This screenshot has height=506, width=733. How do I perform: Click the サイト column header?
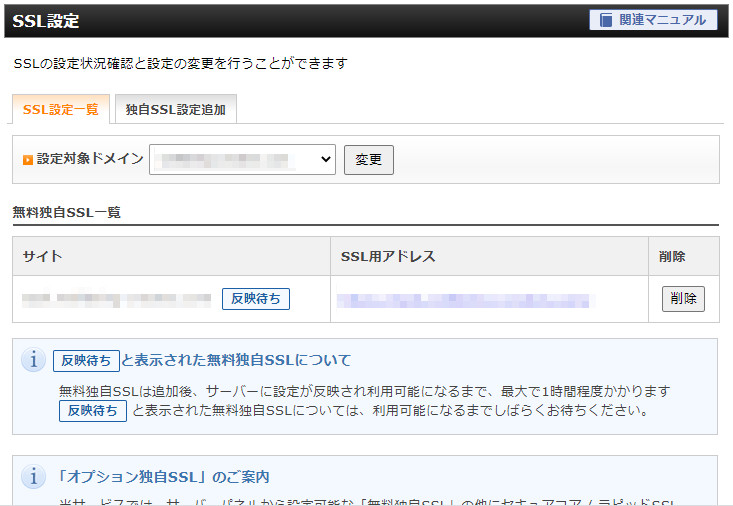[172, 256]
